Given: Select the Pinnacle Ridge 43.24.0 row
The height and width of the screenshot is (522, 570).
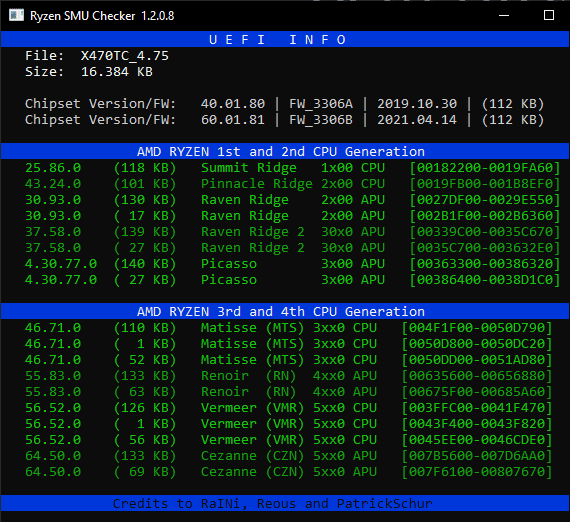Looking at the screenshot, I should click(292, 184).
